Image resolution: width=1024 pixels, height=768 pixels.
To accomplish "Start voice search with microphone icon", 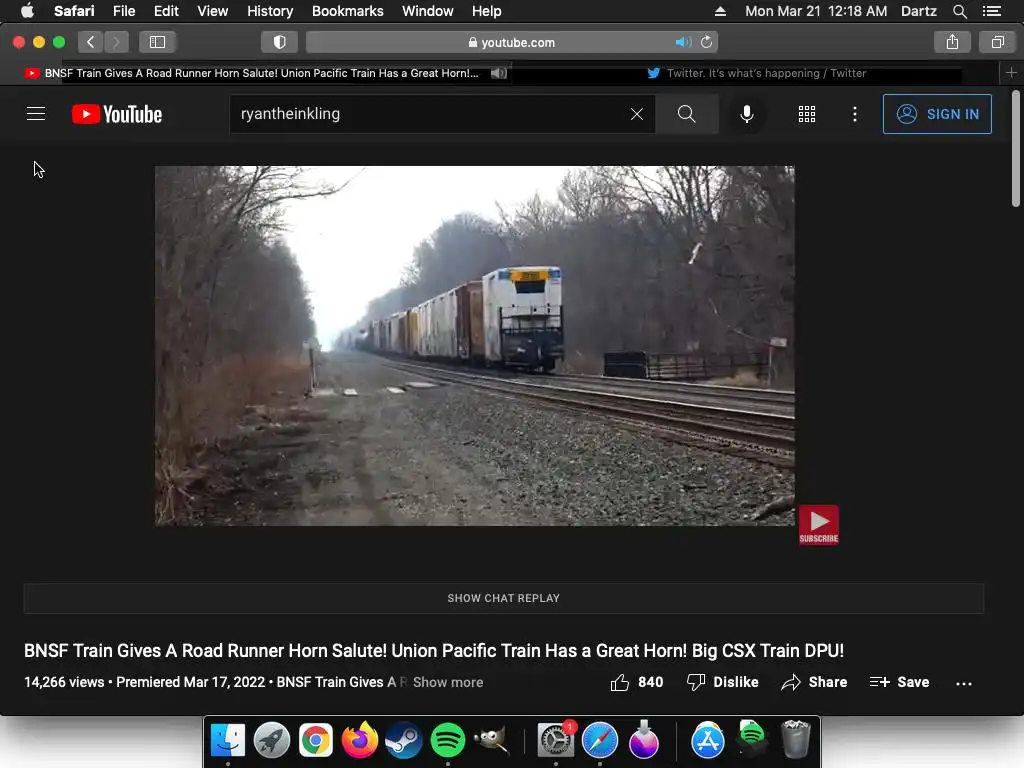I will pyautogui.click(x=746, y=114).
